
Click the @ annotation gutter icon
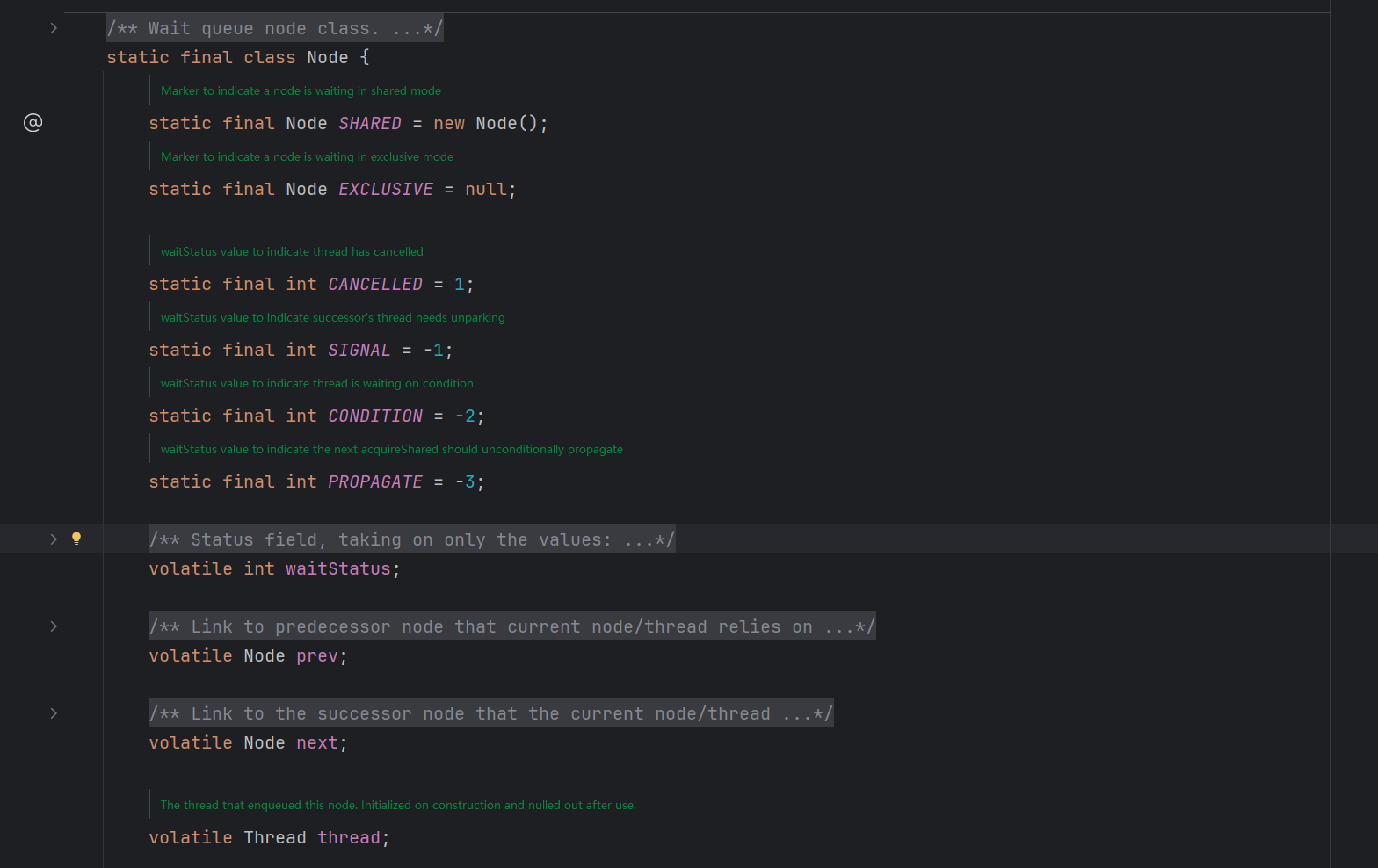[x=33, y=123]
